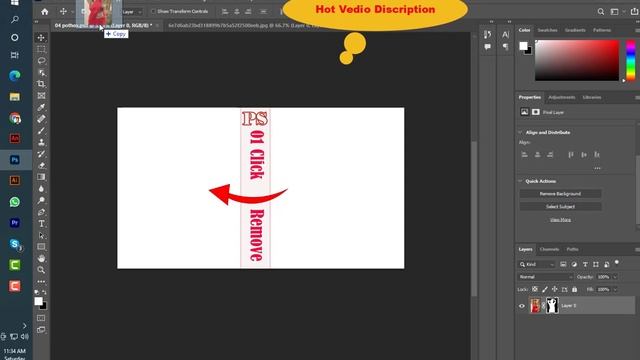The height and width of the screenshot is (360, 640).
Task: Select the History Brush tool
Action: (41, 154)
